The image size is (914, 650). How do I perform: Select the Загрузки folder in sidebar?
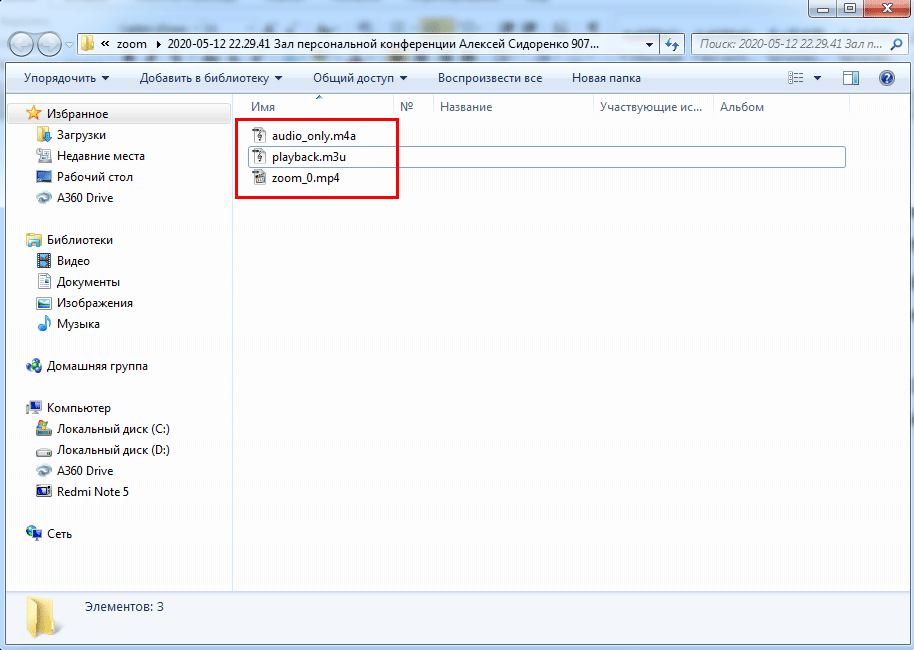tap(81, 135)
